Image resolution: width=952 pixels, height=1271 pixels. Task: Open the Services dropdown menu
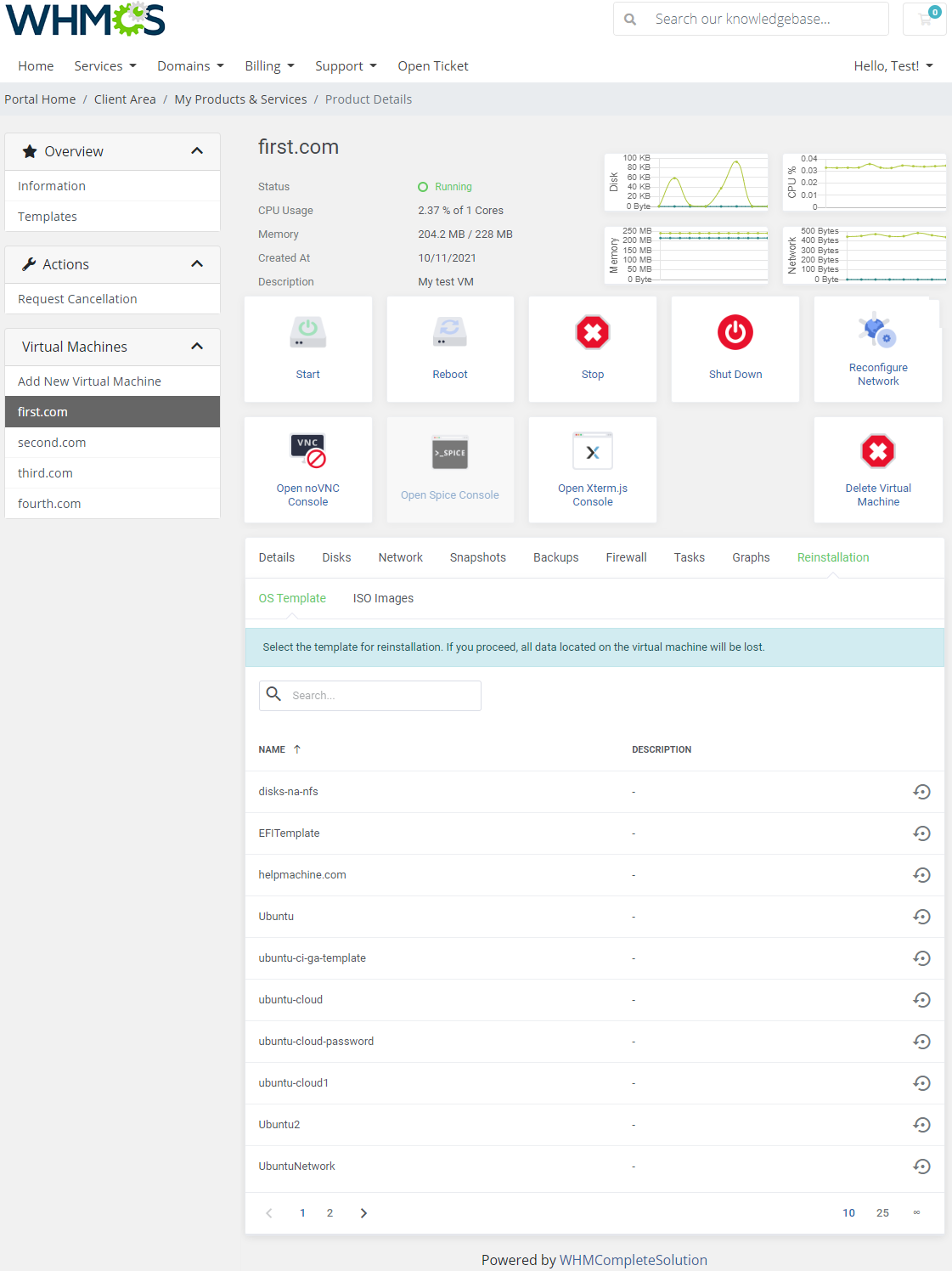[x=105, y=66]
